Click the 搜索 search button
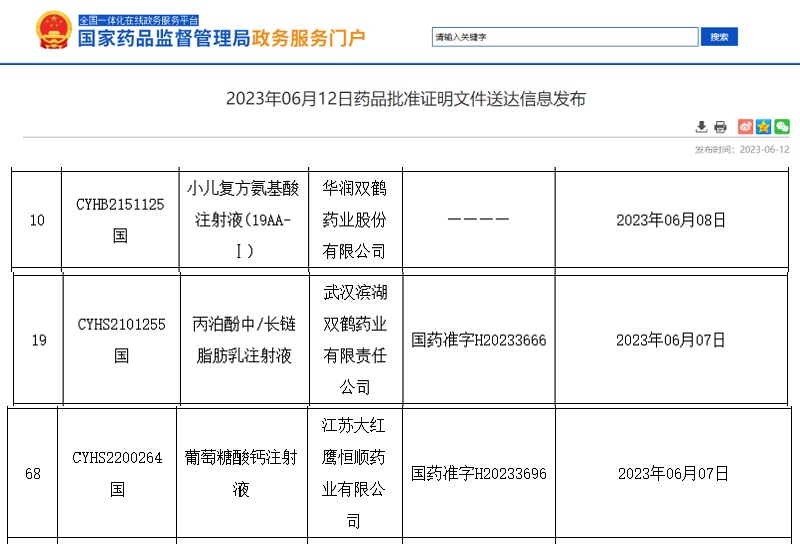The height and width of the screenshot is (552, 800). coord(719,37)
